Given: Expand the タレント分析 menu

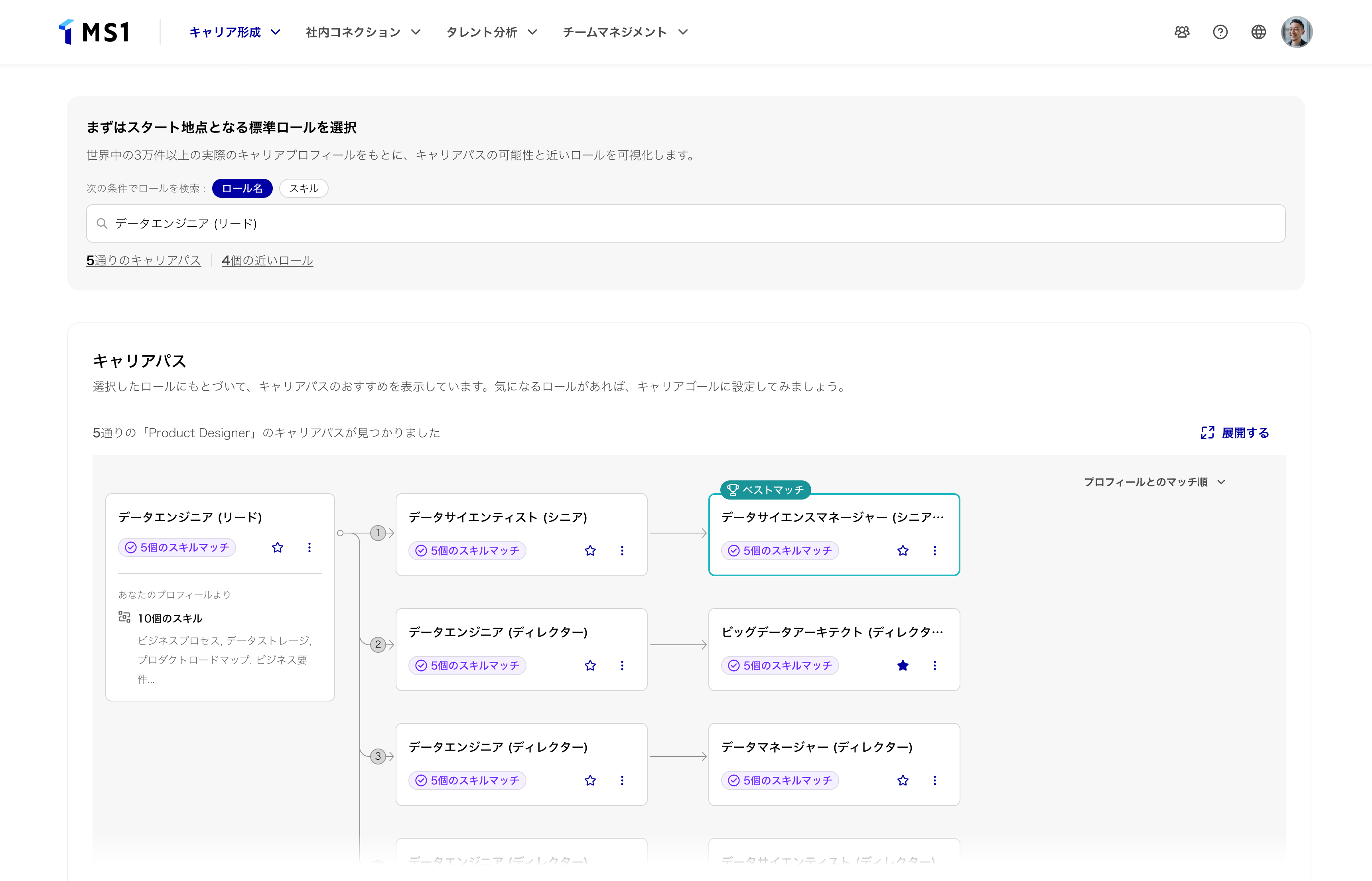Looking at the screenshot, I should (492, 32).
